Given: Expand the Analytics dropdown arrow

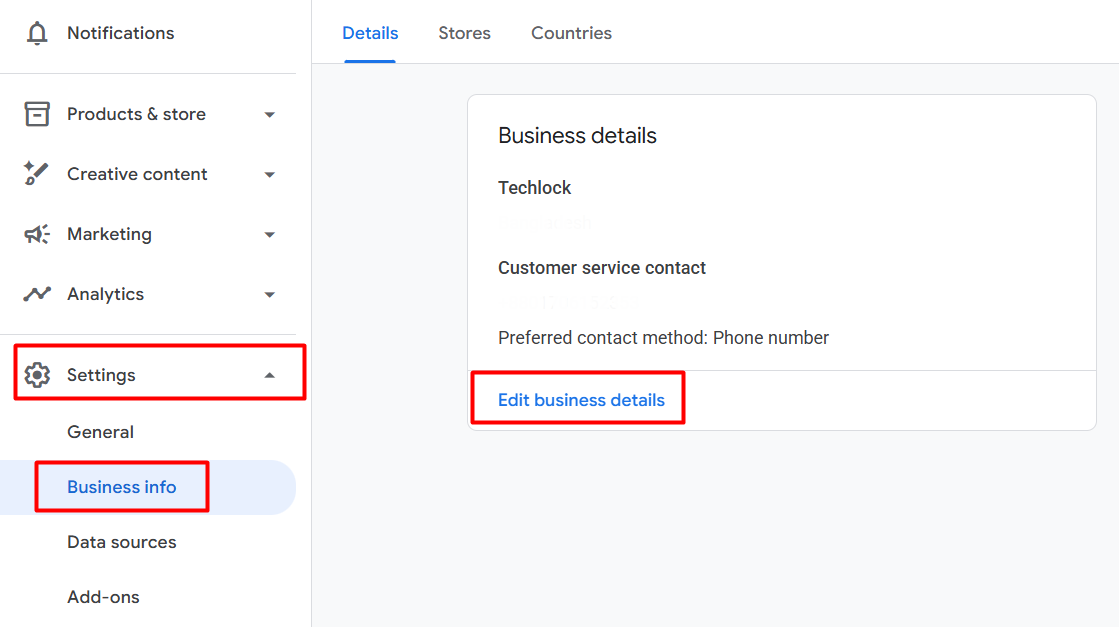Looking at the screenshot, I should 269,295.
